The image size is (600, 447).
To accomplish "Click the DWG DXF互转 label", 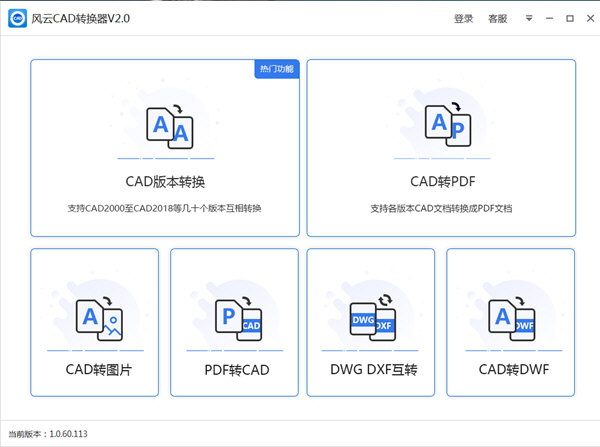I will pos(374,369).
